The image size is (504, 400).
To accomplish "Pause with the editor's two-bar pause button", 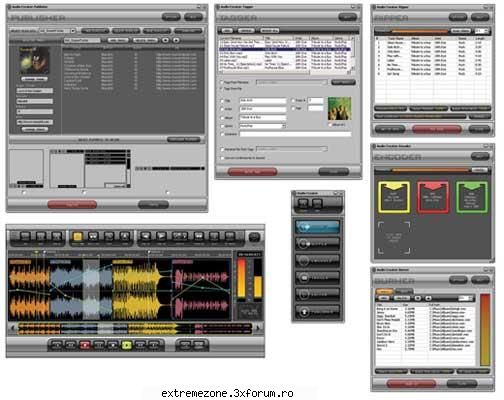I will point(99,345).
